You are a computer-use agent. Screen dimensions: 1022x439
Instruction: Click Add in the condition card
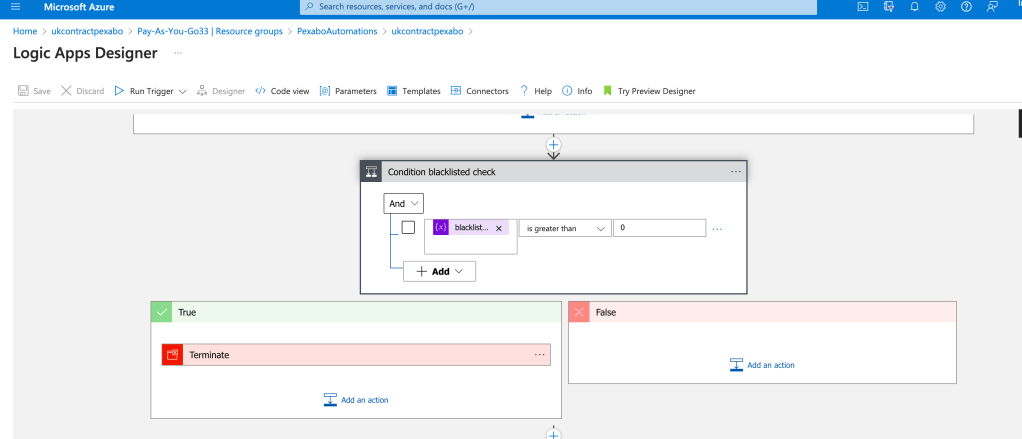pyautogui.click(x=439, y=272)
